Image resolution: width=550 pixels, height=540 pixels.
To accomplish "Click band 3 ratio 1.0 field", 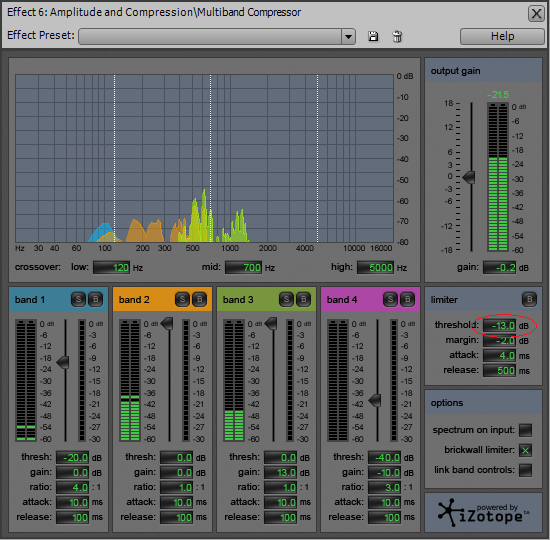I will [x=281, y=487].
